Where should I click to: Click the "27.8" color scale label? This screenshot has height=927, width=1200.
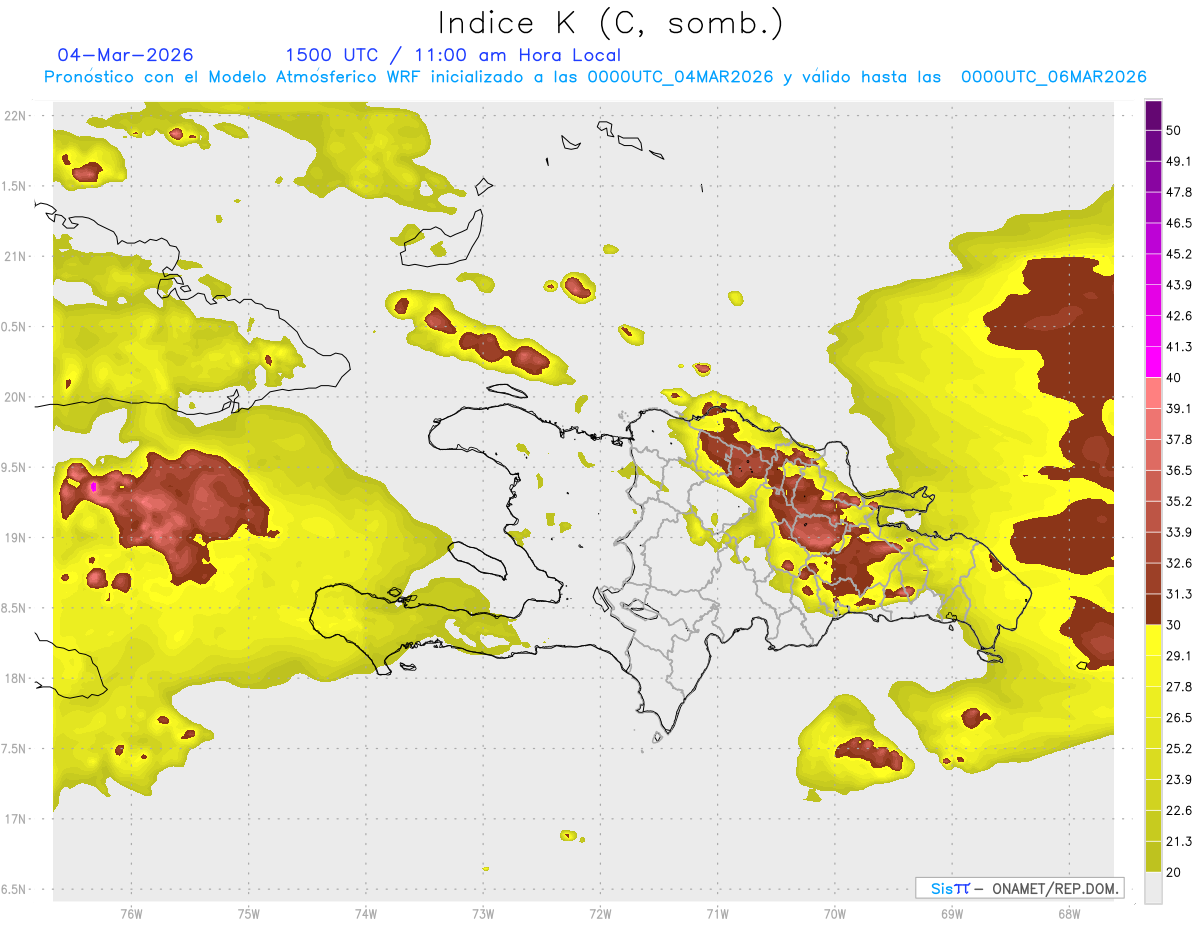(1179, 687)
